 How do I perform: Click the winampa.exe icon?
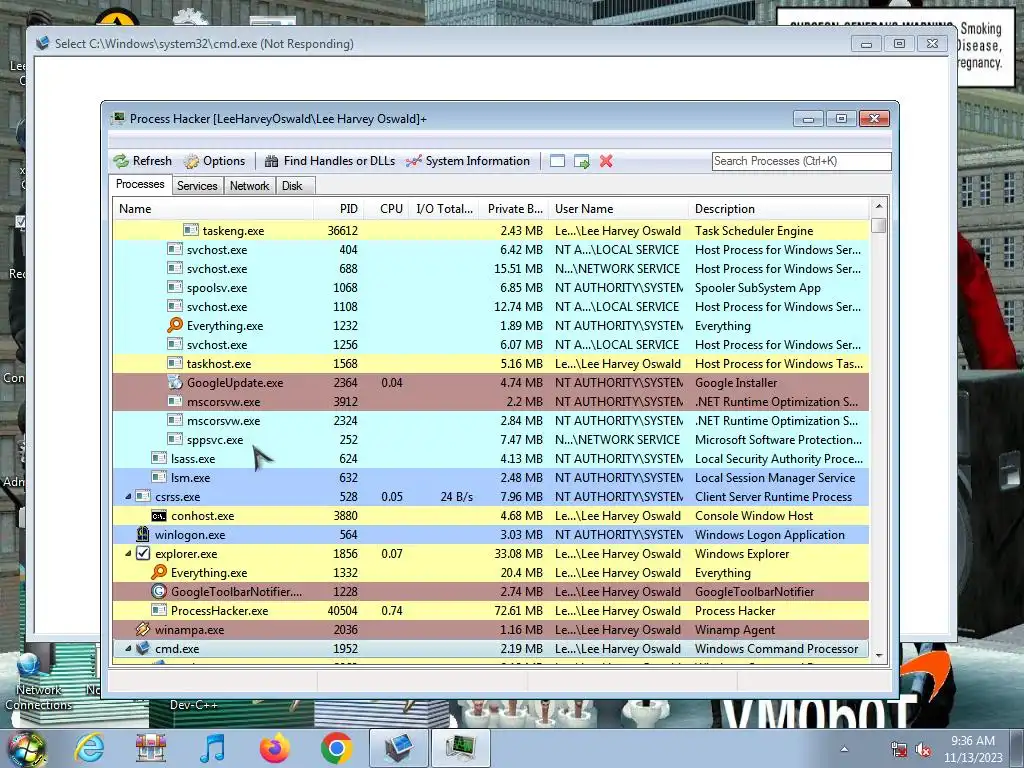point(143,630)
